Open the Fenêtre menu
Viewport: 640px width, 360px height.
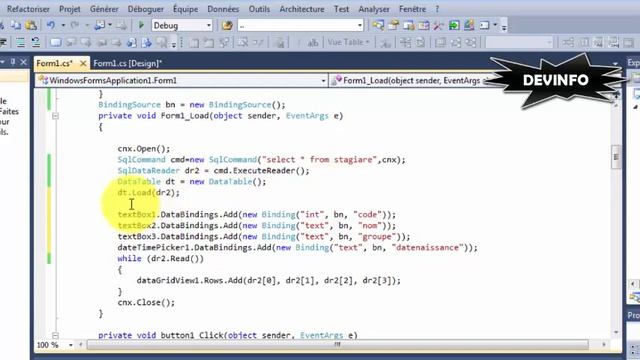(412, 9)
